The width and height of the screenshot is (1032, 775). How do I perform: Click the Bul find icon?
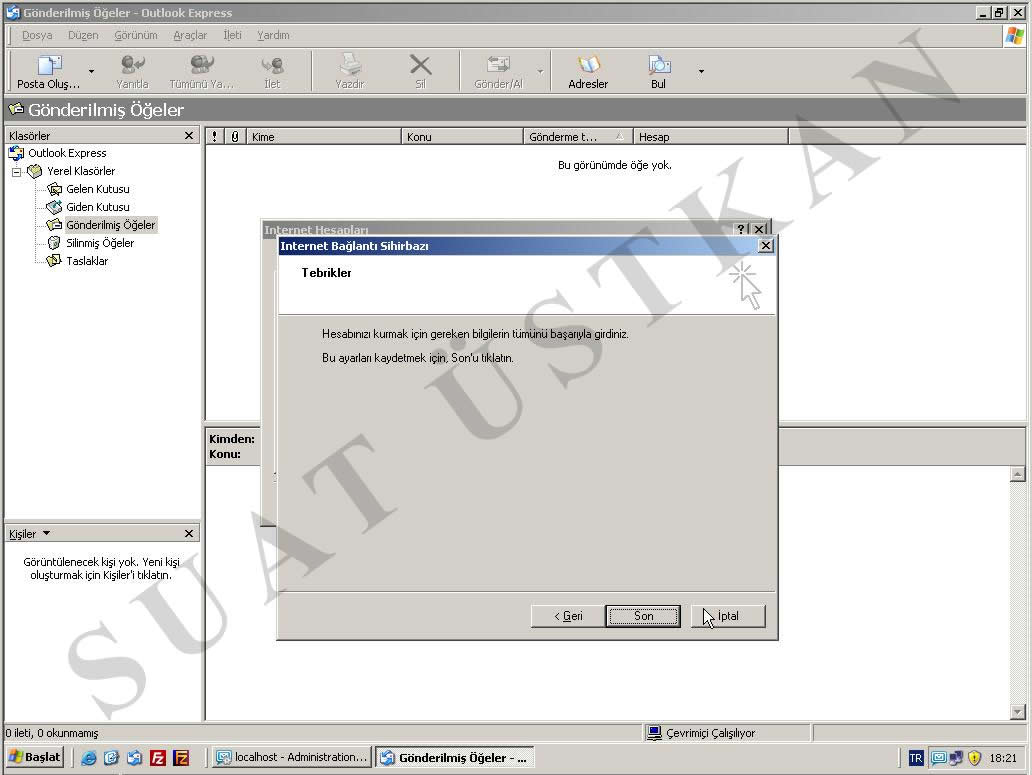659,71
